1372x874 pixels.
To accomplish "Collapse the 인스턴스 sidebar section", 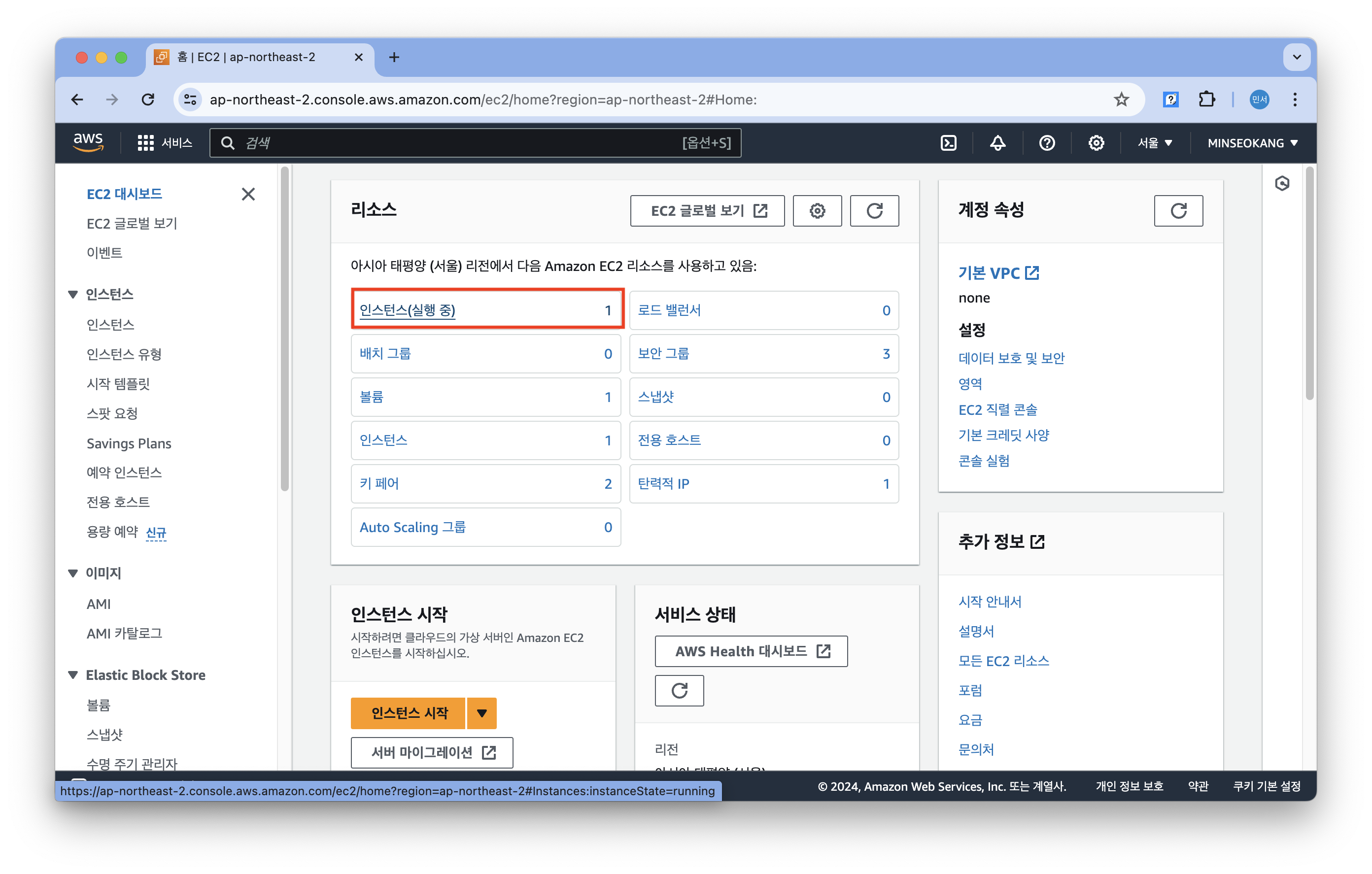I will (73, 295).
